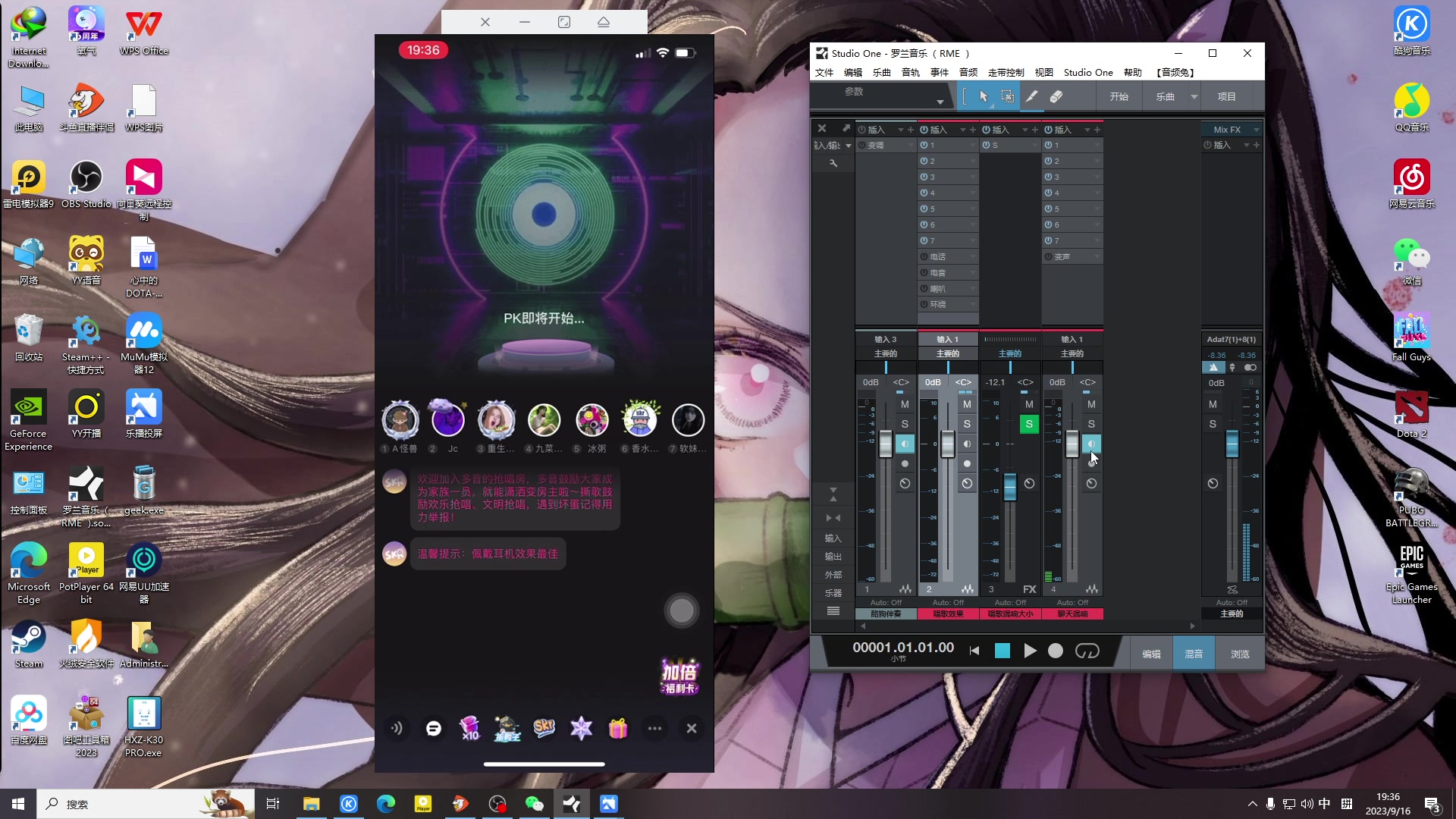This screenshot has width=1456, height=819.
Task: Solo channel 2 唱歌效果
Action: tap(967, 424)
